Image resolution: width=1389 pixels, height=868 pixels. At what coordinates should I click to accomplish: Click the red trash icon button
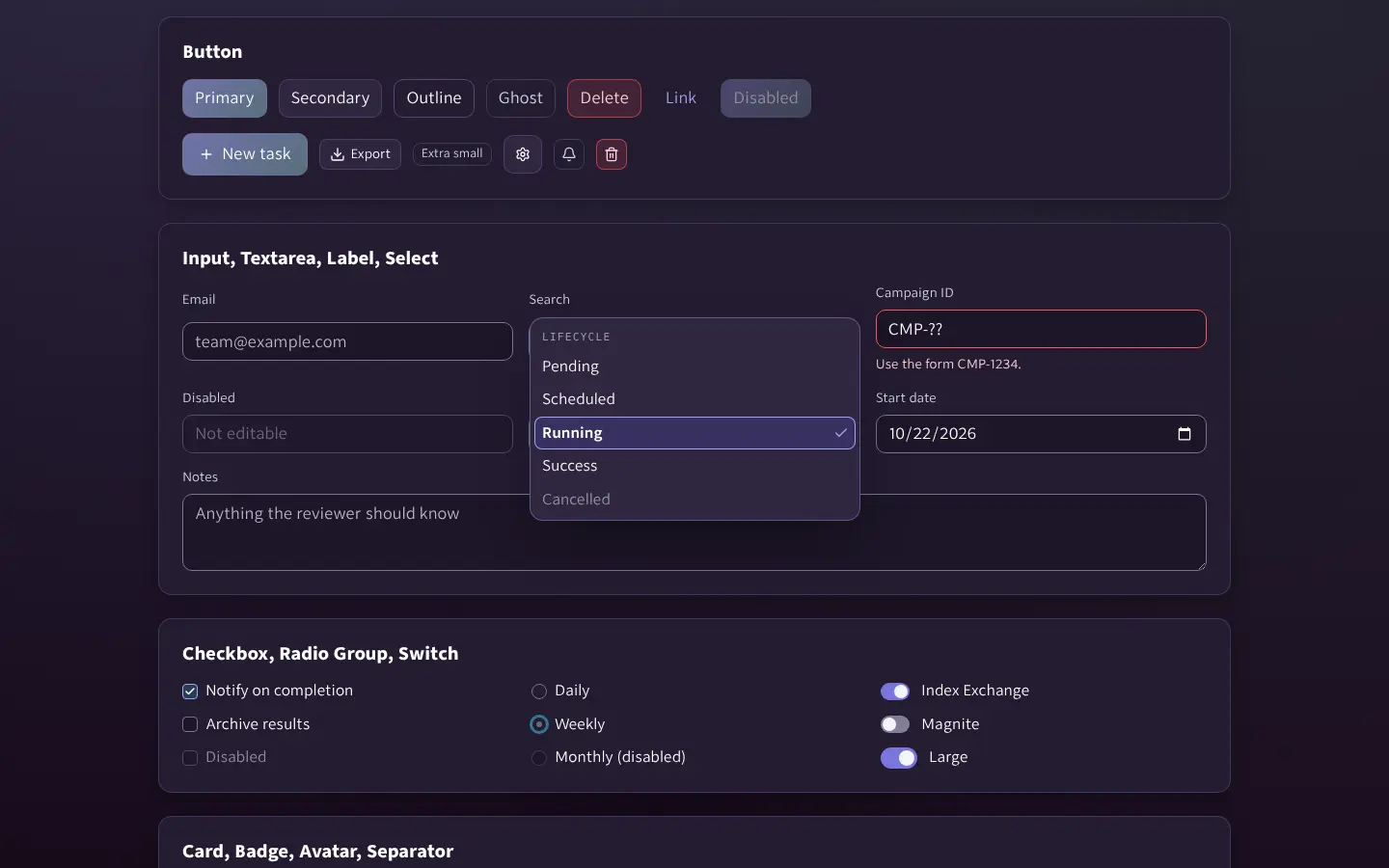612,154
